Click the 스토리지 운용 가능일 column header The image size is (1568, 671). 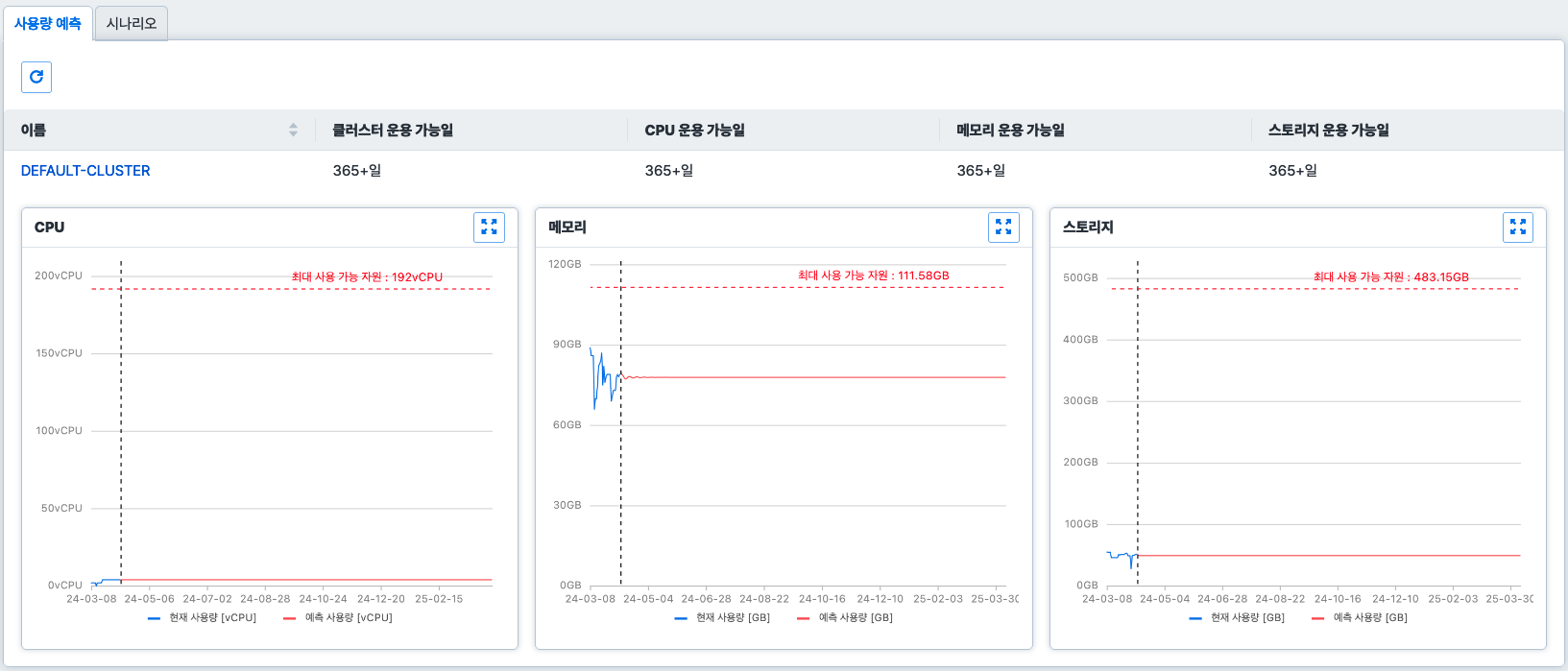pos(1328,130)
